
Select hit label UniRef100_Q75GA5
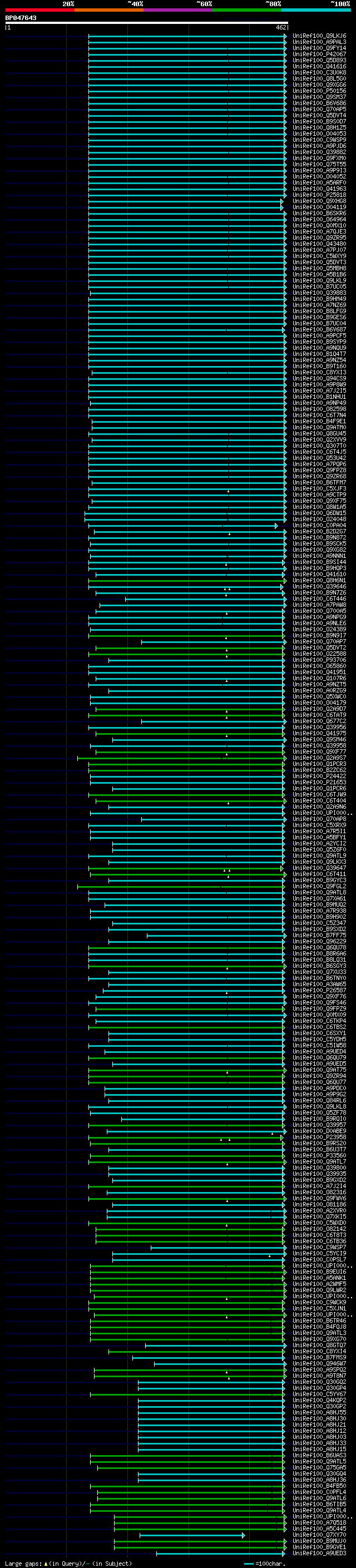(x=319, y=1468)
